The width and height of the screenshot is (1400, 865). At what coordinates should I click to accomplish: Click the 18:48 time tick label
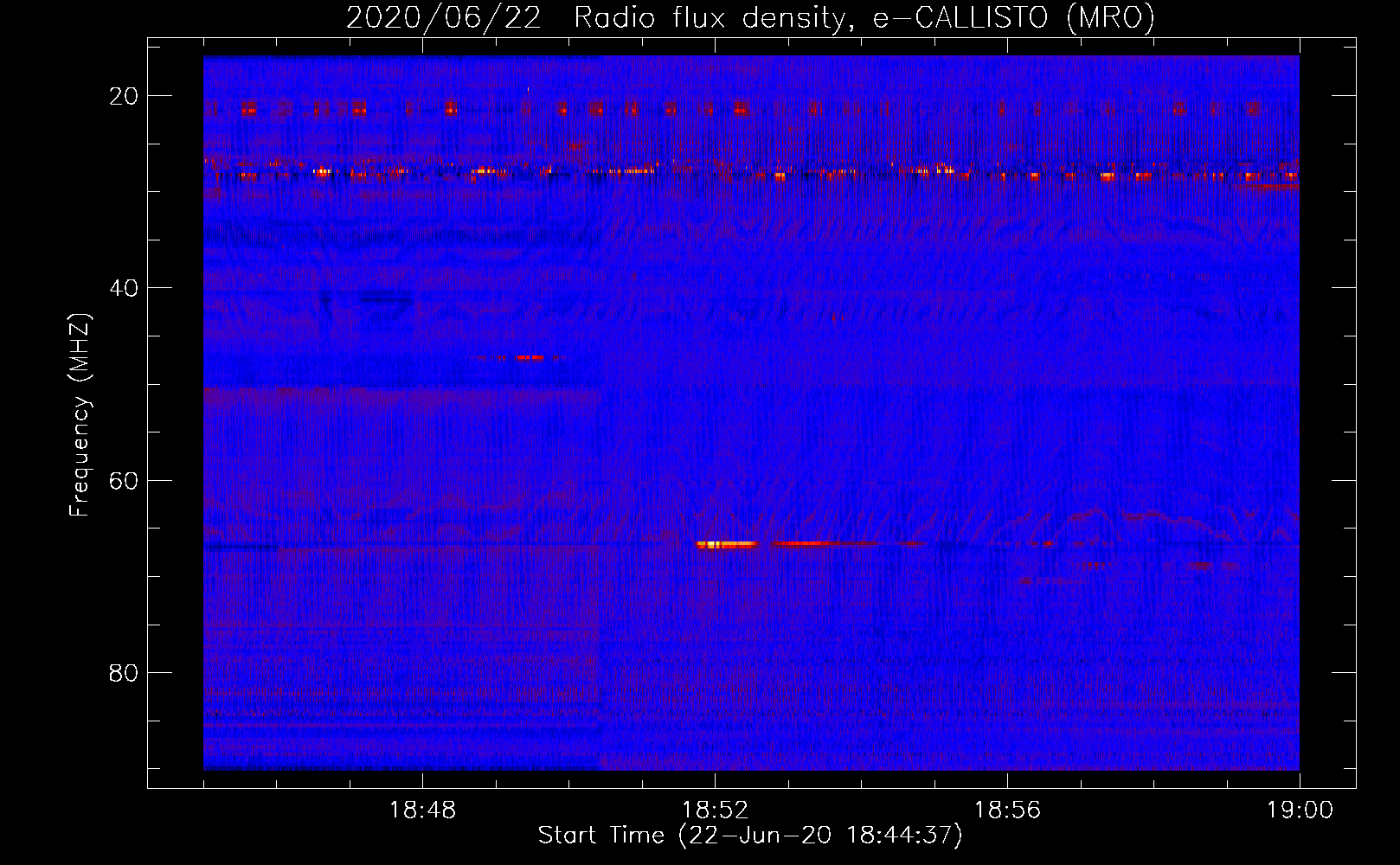point(422,811)
